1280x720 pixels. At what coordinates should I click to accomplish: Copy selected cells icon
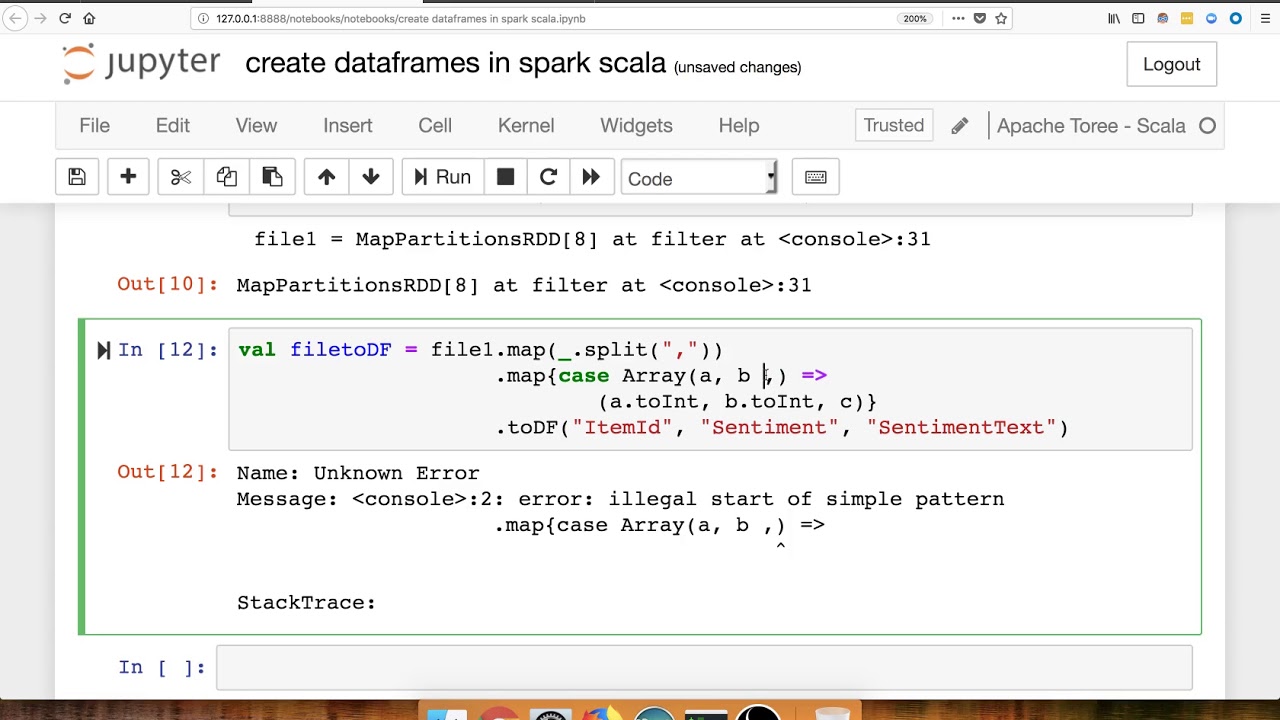[227, 177]
